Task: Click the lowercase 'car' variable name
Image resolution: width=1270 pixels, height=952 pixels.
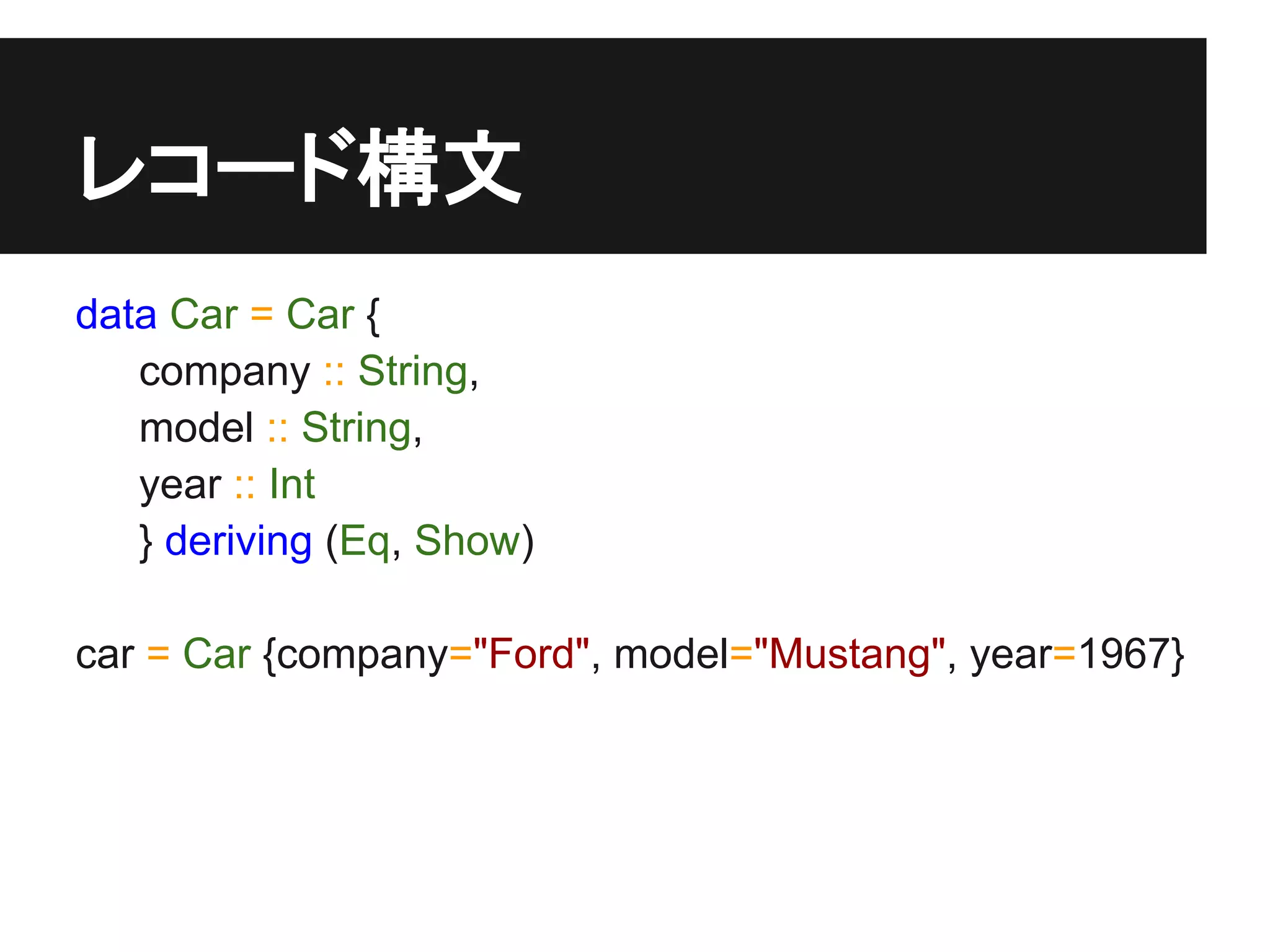Action: (105, 655)
